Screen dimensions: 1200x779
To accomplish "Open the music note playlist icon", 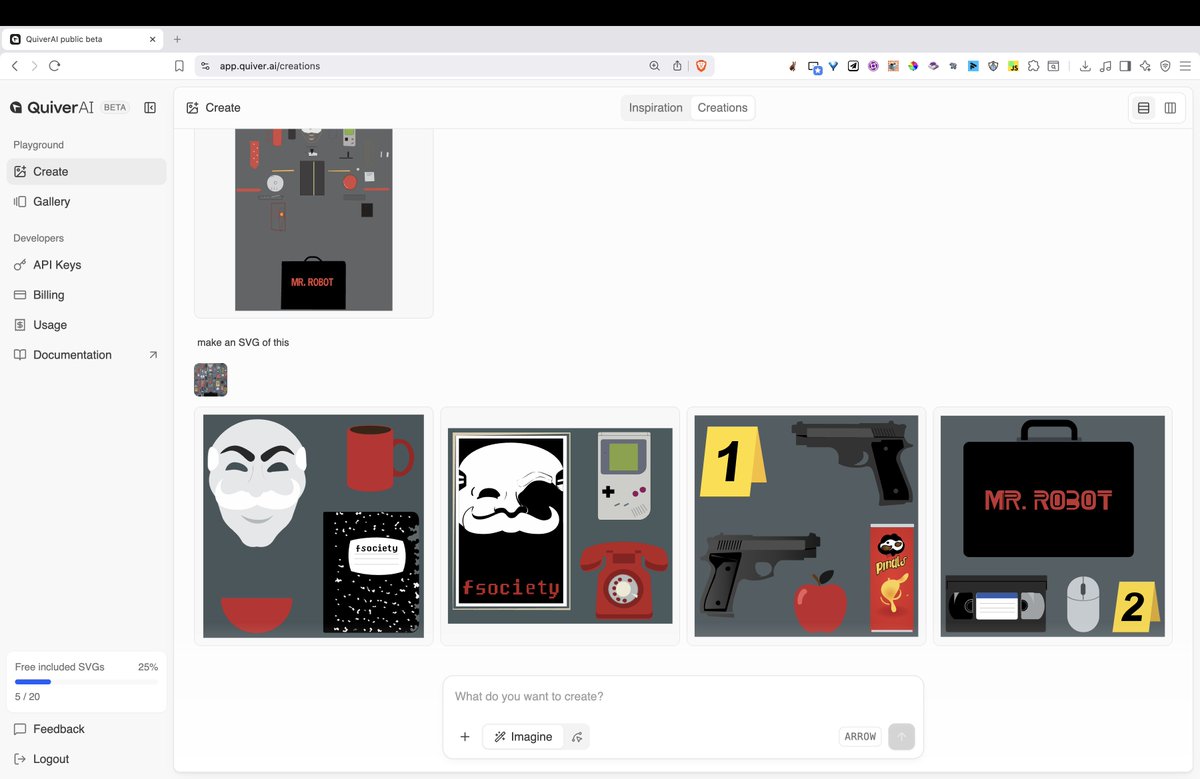I will point(1105,66).
